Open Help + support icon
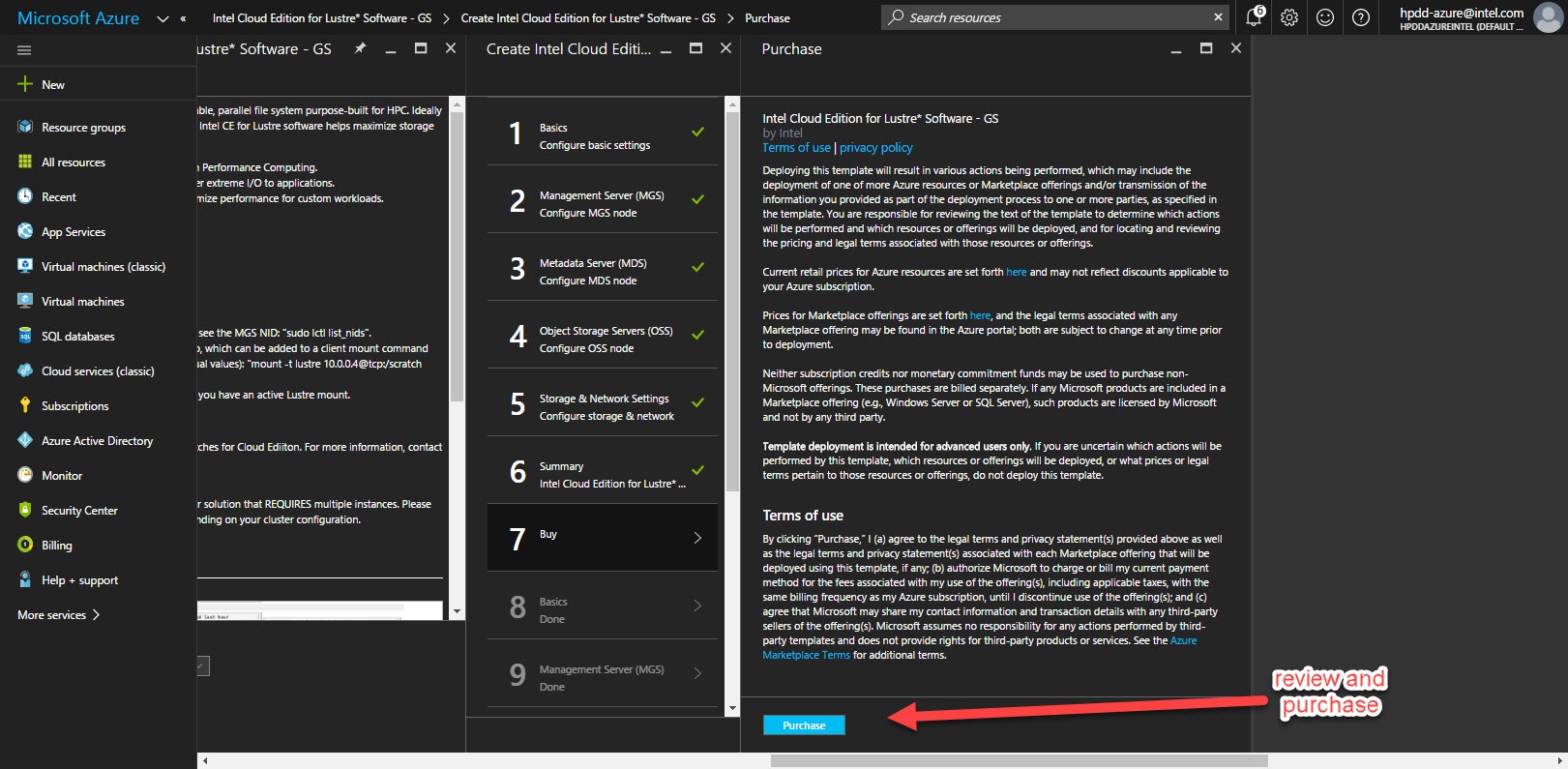This screenshot has height=769, width=1568. (x=25, y=579)
